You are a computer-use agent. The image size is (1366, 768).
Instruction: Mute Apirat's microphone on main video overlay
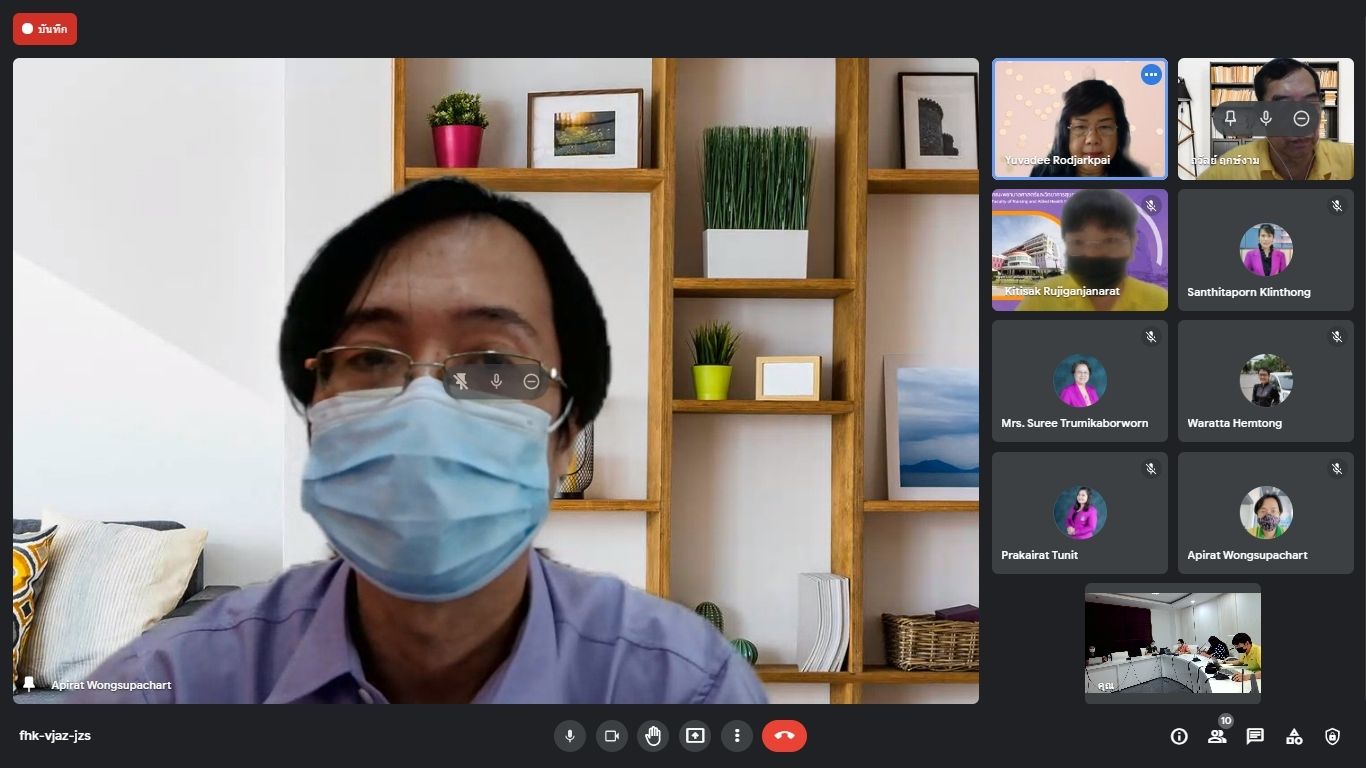click(x=496, y=381)
